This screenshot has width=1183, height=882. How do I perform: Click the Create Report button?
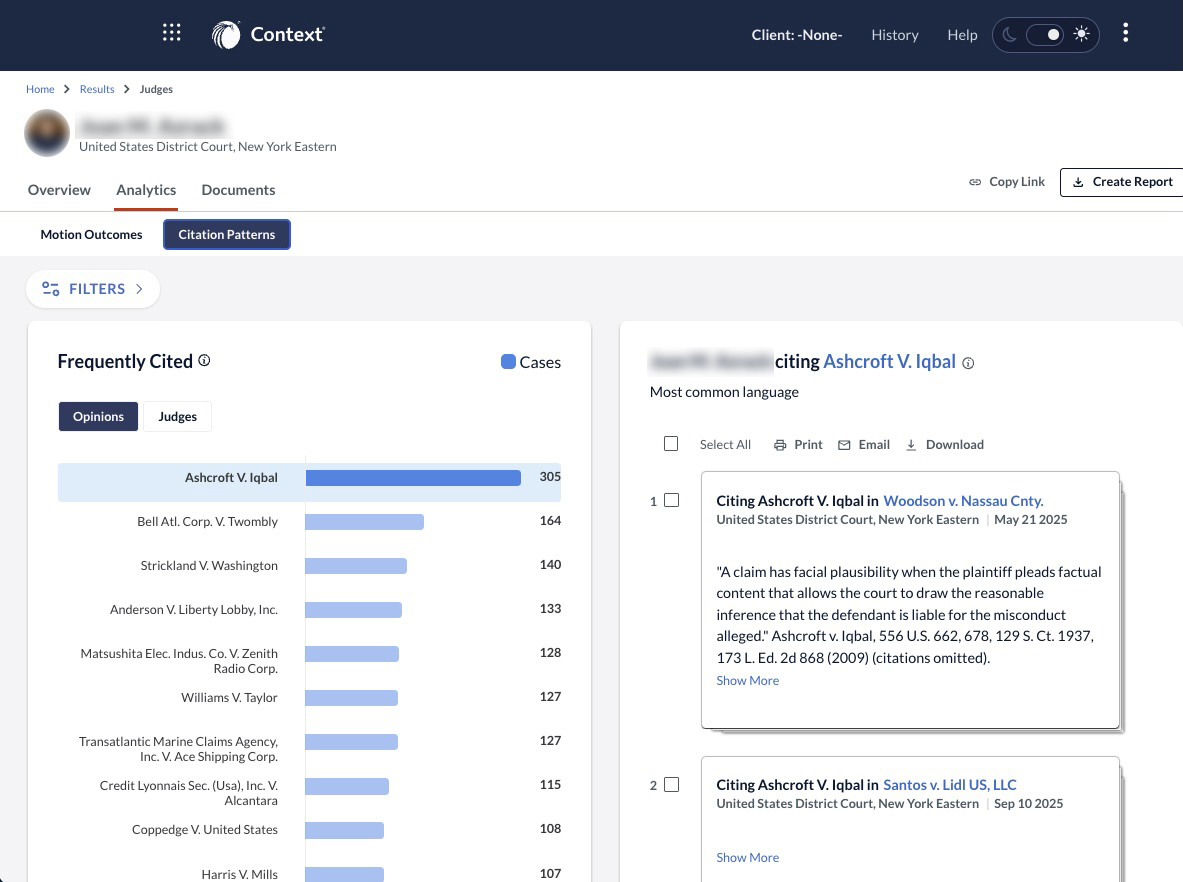(1122, 182)
